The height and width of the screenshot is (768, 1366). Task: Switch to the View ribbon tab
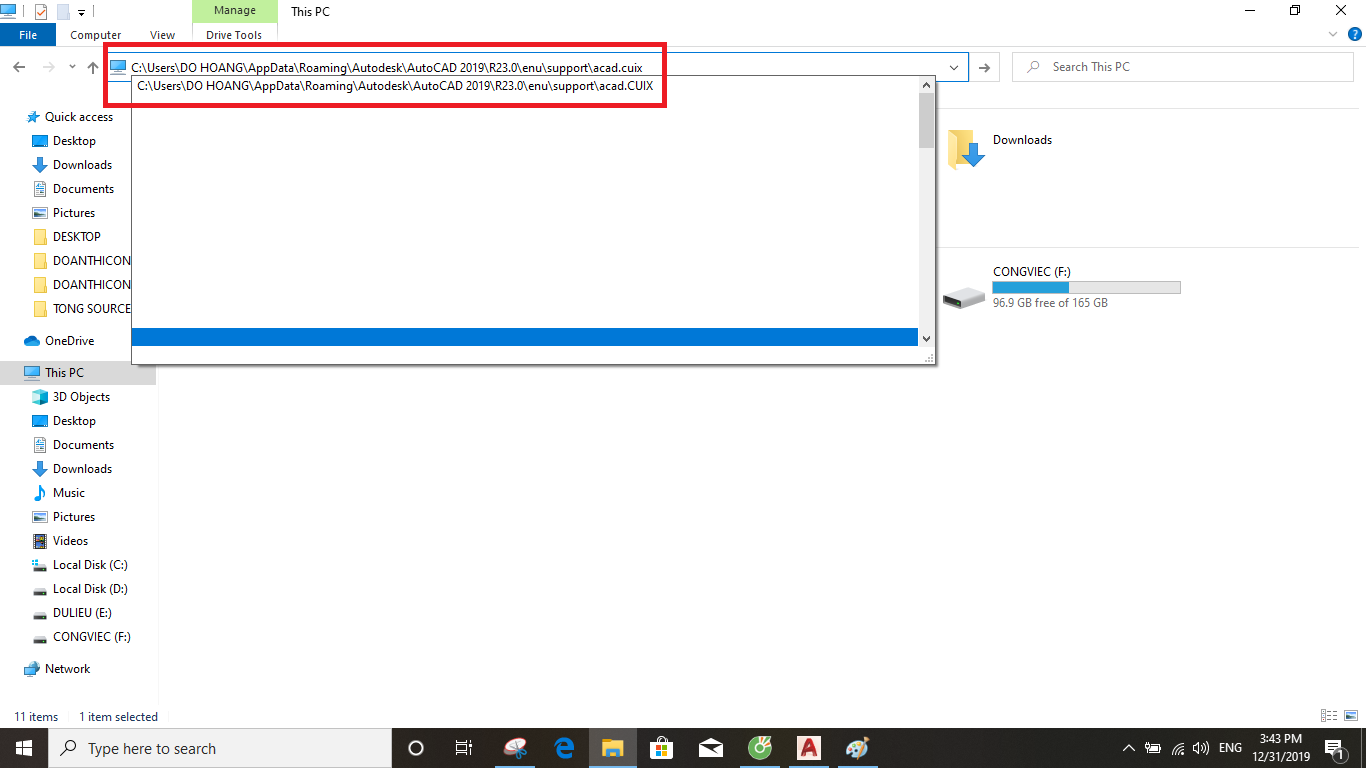click(x=162, y=35)
